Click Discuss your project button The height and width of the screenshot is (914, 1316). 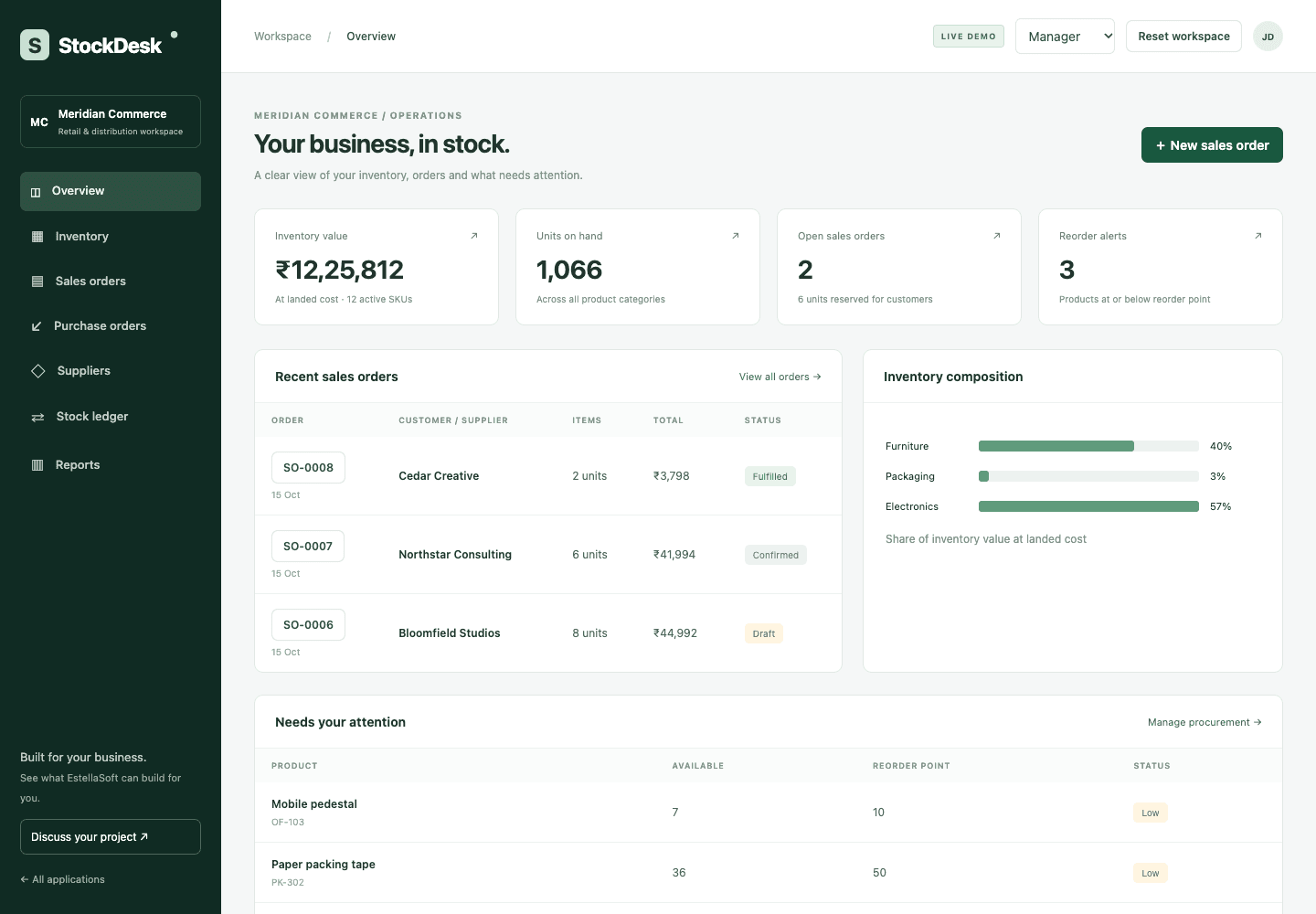pos(111,837)
